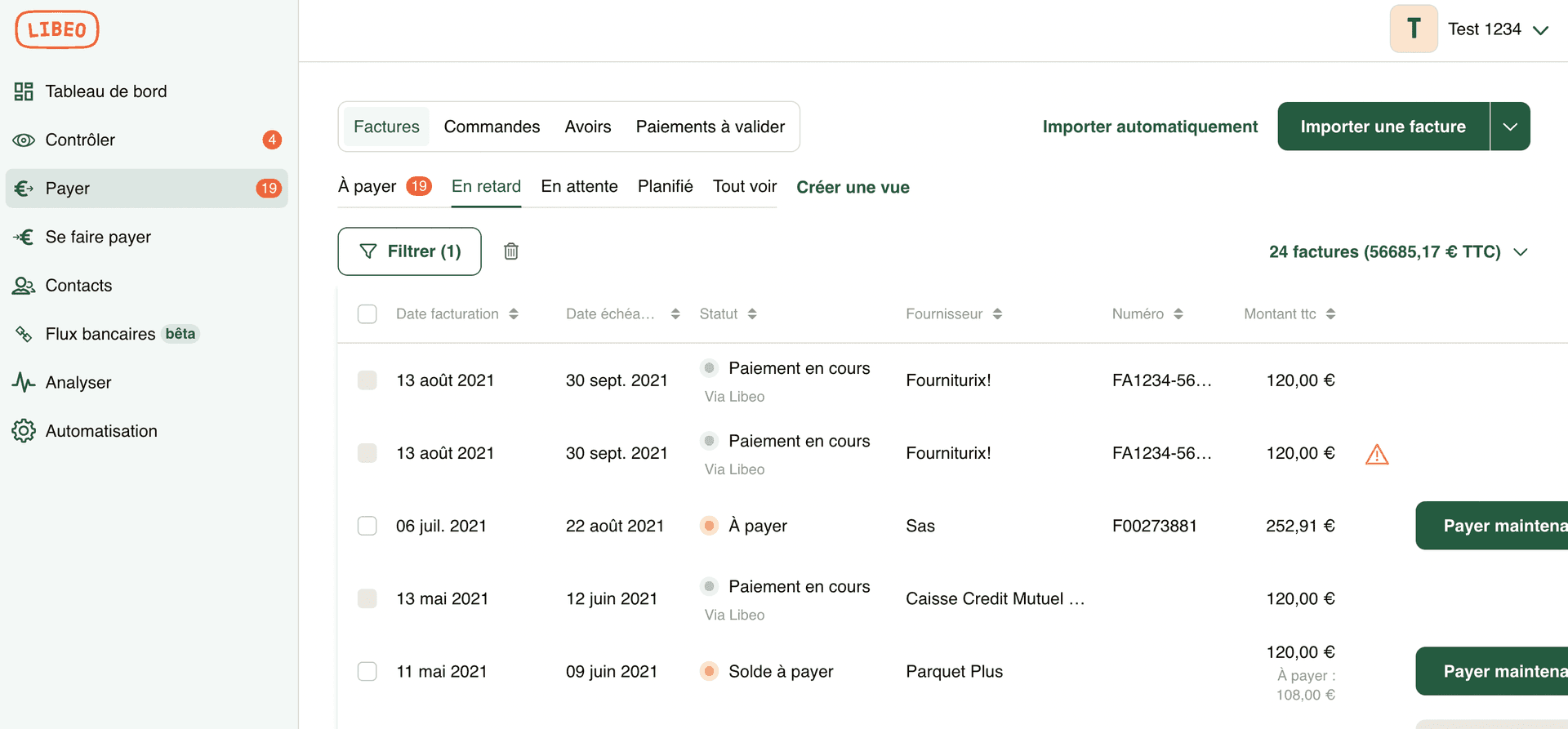Click Caisse Credit Mutuel supplier cell
Image resolution: width=1568 pixels, height=729 pixels.
995,598
